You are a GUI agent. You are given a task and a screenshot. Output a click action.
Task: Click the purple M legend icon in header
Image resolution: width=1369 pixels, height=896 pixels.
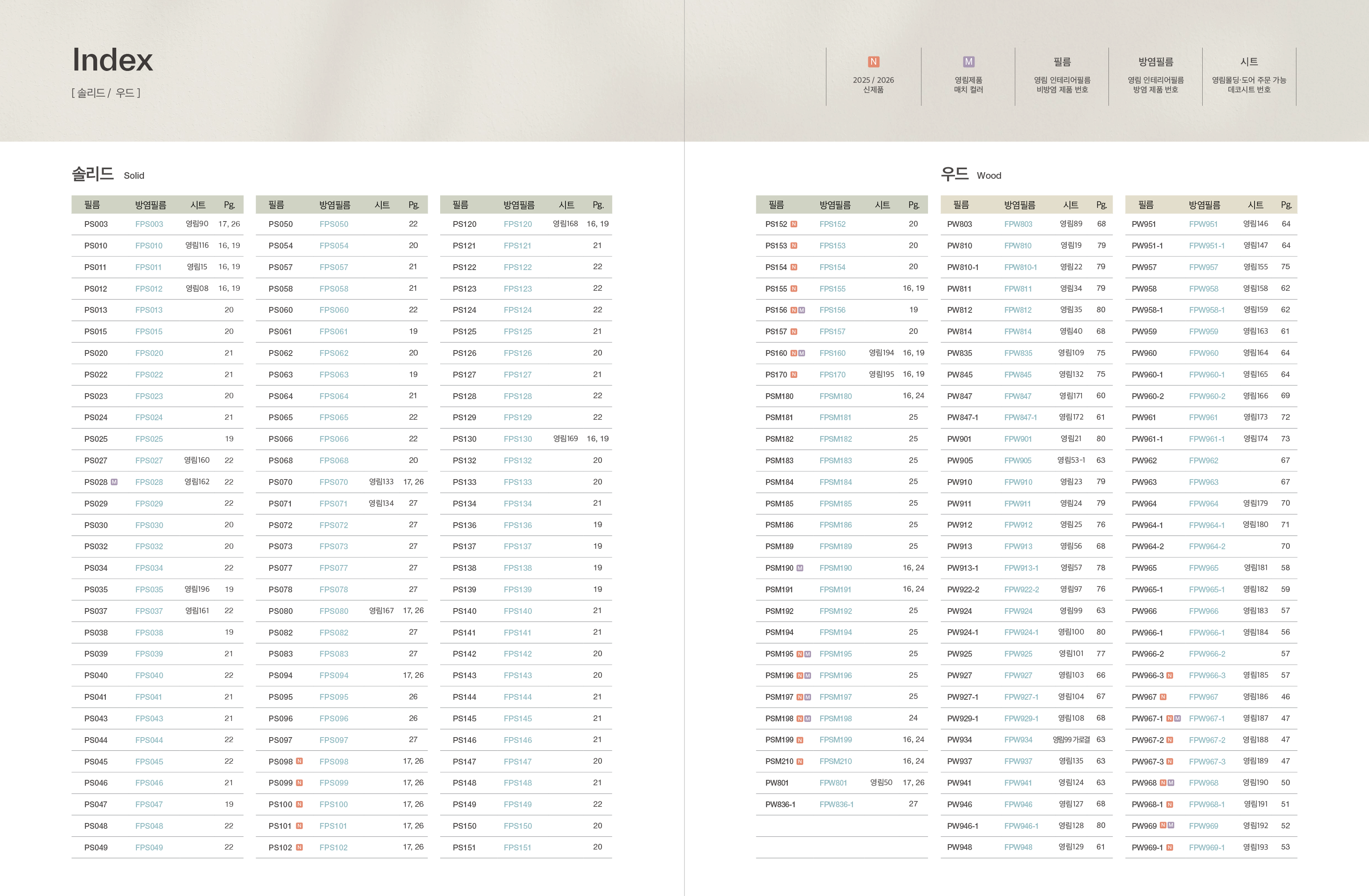click(969, 61)
